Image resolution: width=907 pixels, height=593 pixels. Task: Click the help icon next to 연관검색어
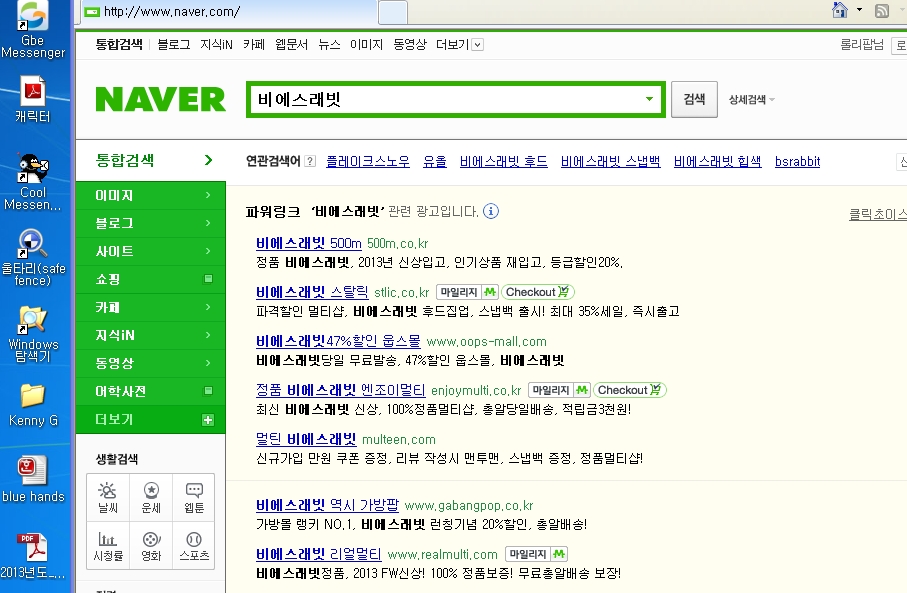click(310, 161)
